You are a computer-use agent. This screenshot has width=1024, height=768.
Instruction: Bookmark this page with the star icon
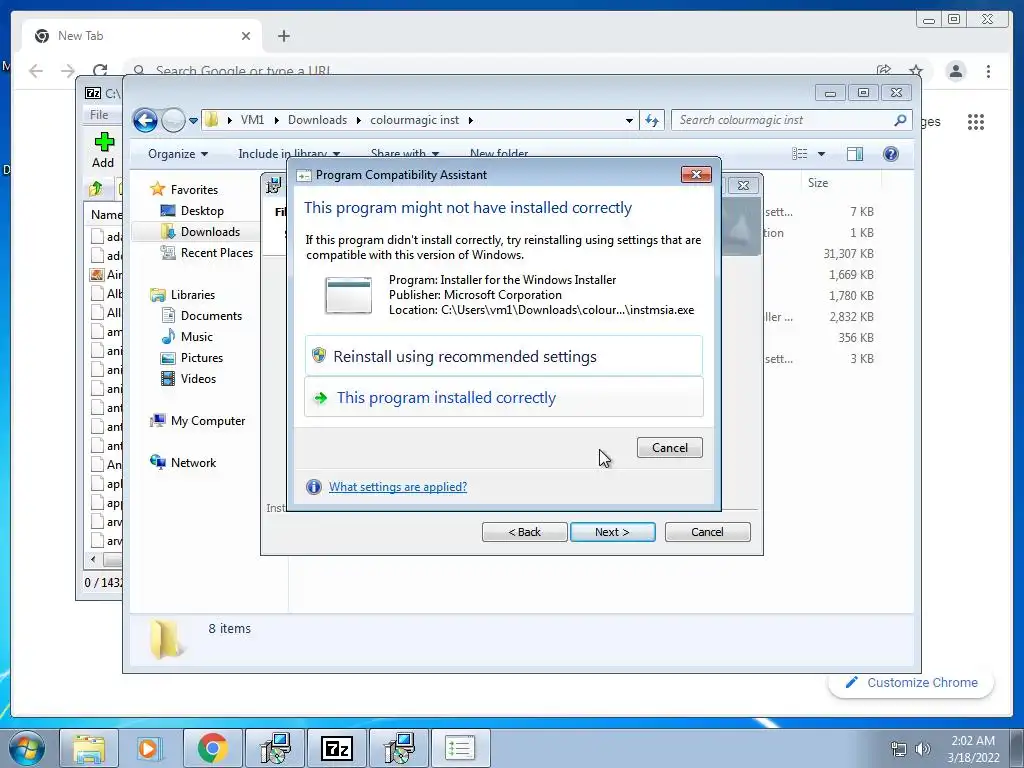point(916,71)
